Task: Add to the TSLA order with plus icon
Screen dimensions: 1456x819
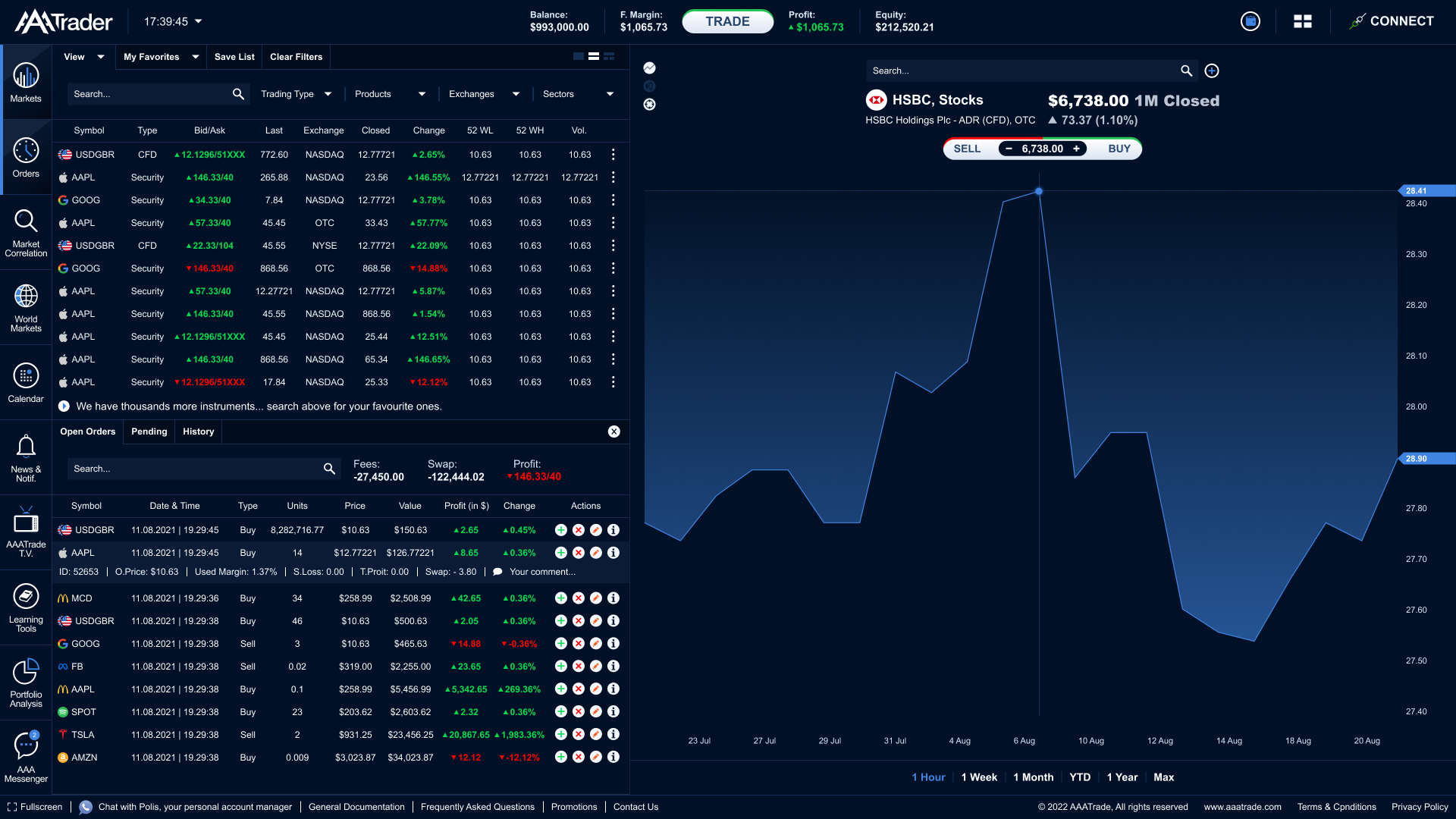Action: (x=560, y=735)
